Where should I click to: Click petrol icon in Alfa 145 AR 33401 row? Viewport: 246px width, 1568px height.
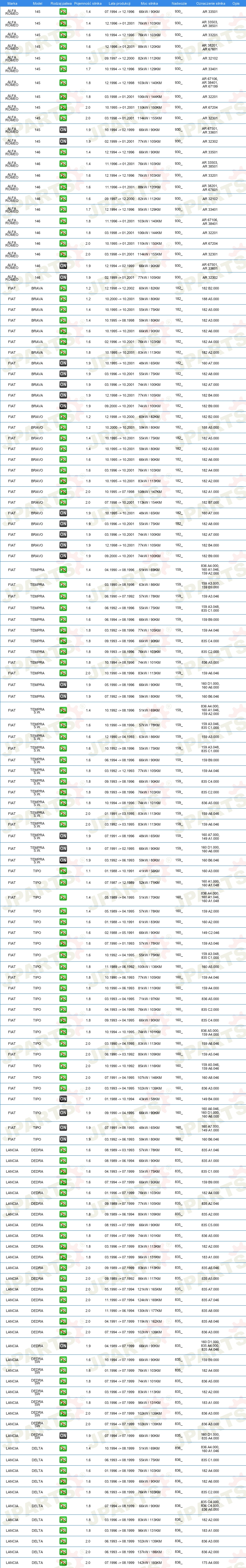coord(63,69)
